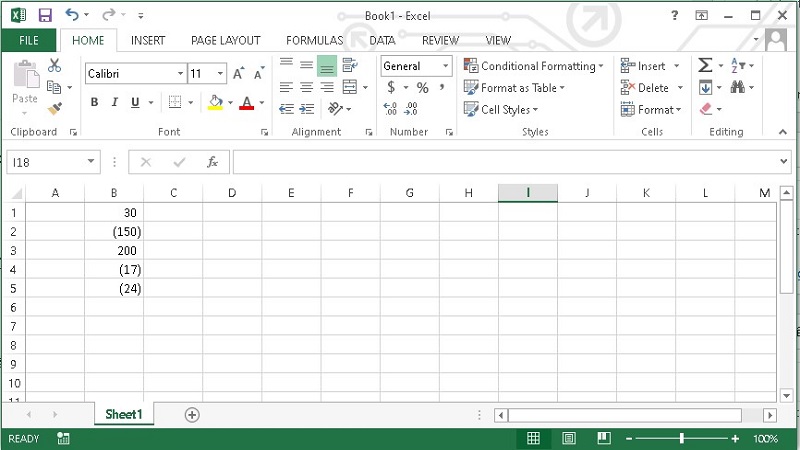This screenshot has width=800, height=450.
Task: Increase Decimal places
Action: pyautogui.click(x=390, y=108)
